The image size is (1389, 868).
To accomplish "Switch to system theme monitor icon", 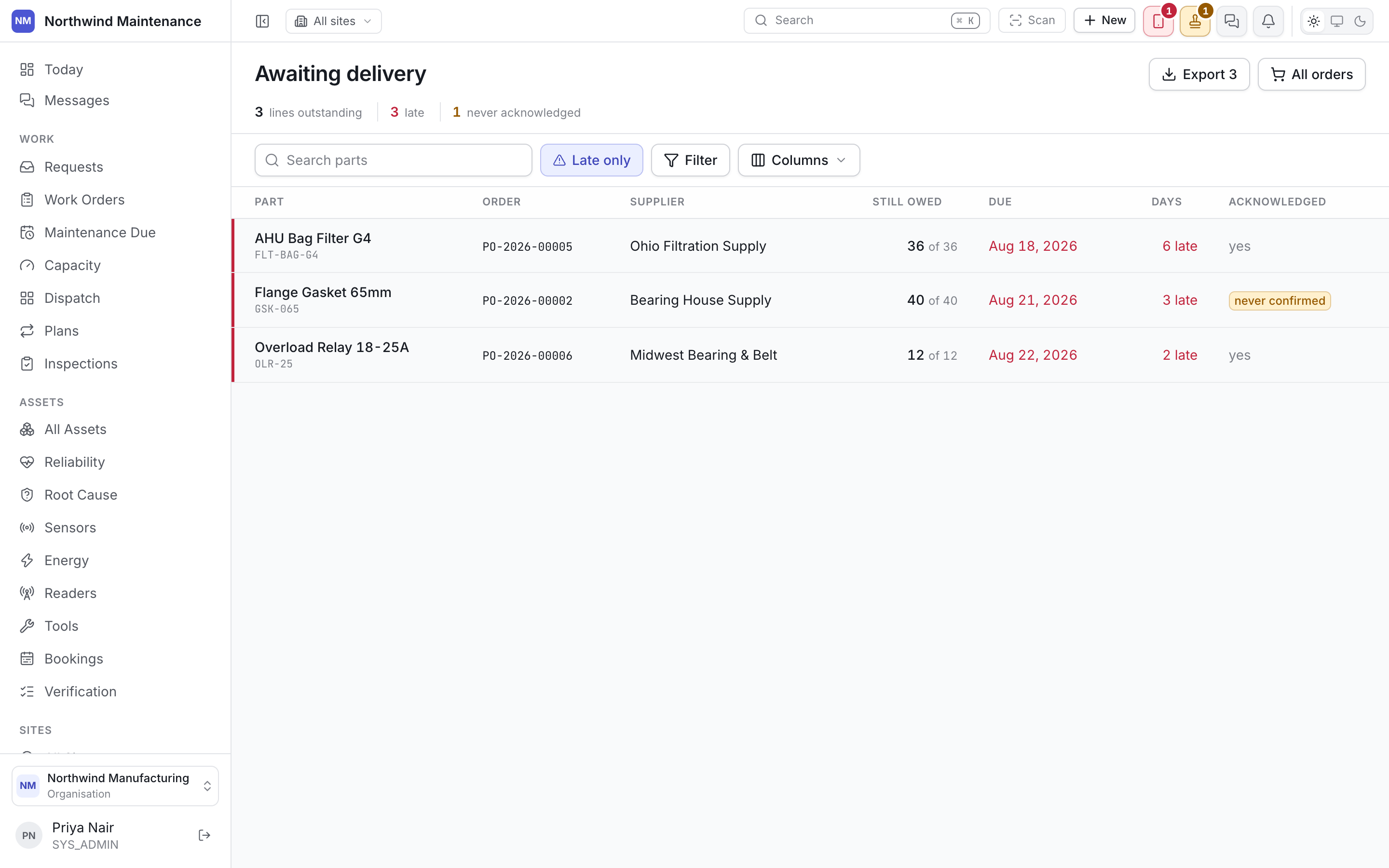I will (x=1337, y=21).
